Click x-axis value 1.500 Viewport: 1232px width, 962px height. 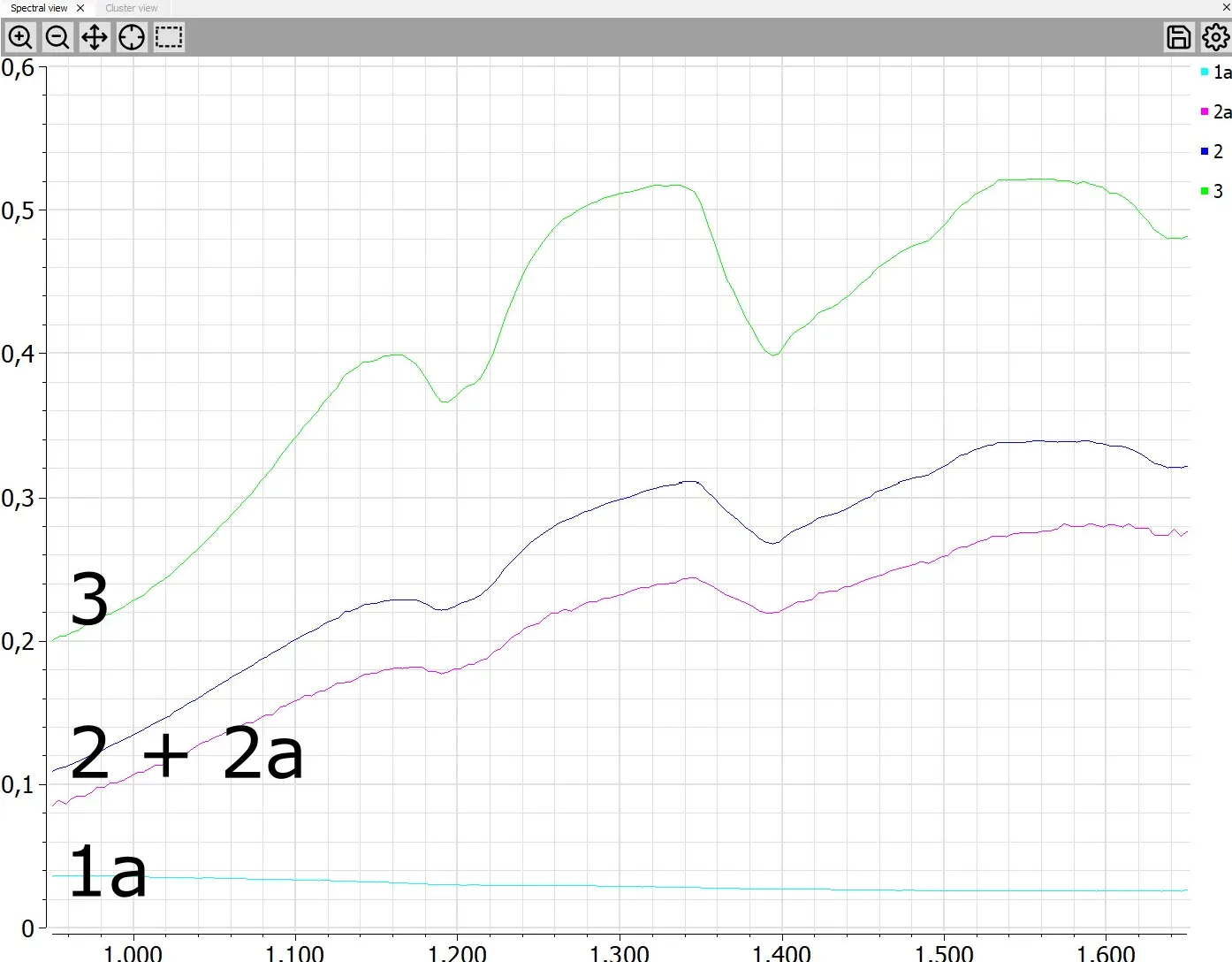pos(944,952)
